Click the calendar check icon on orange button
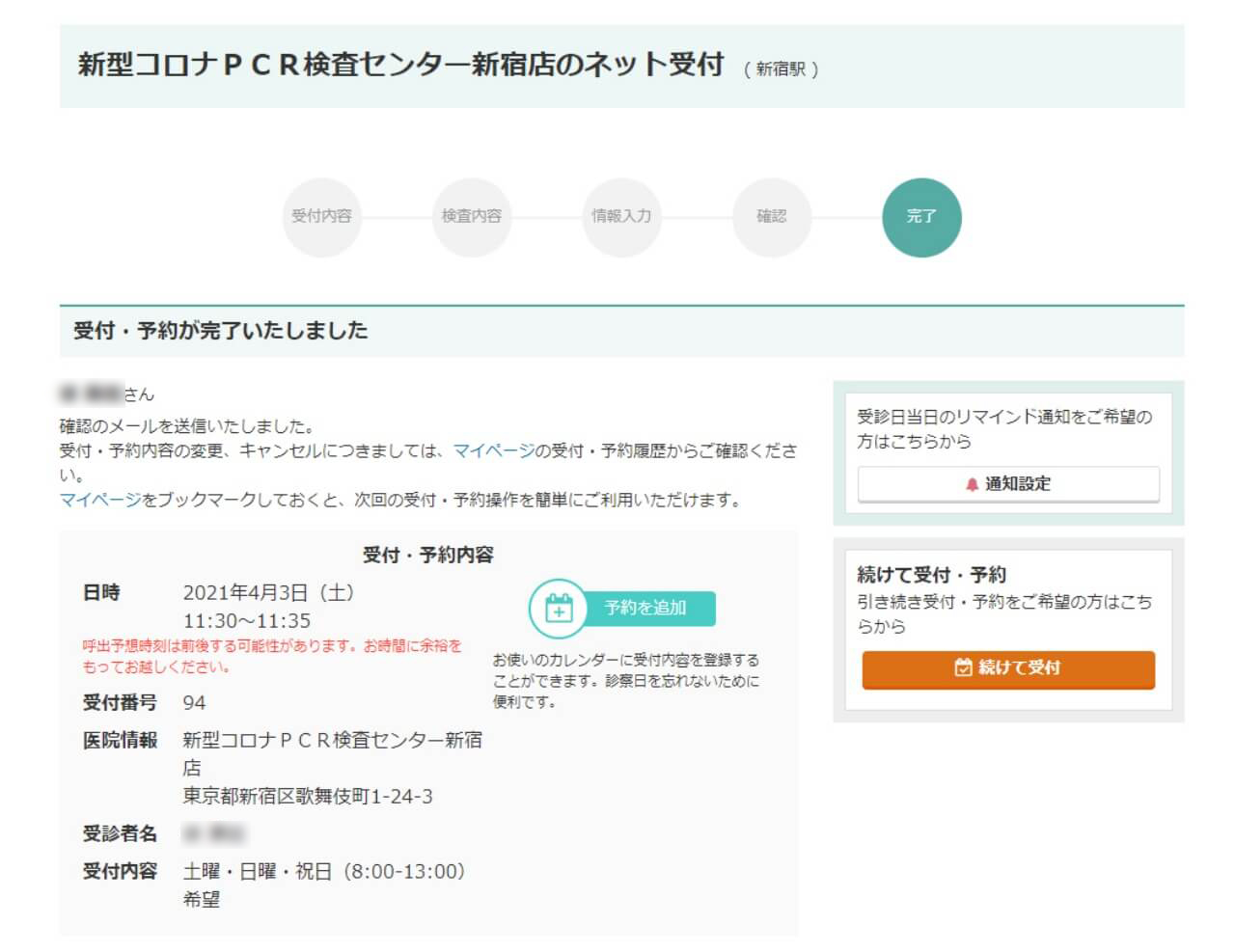 coord(962,667)
